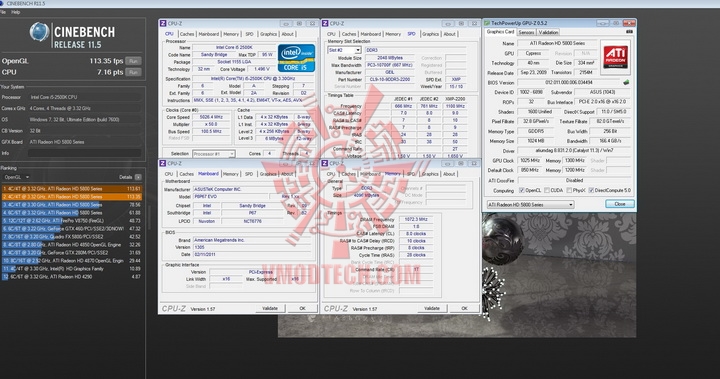Open the Slot #2 memory slot dropdown
Image resolution: width=720 pixels, height=379 pixels.
344,50
